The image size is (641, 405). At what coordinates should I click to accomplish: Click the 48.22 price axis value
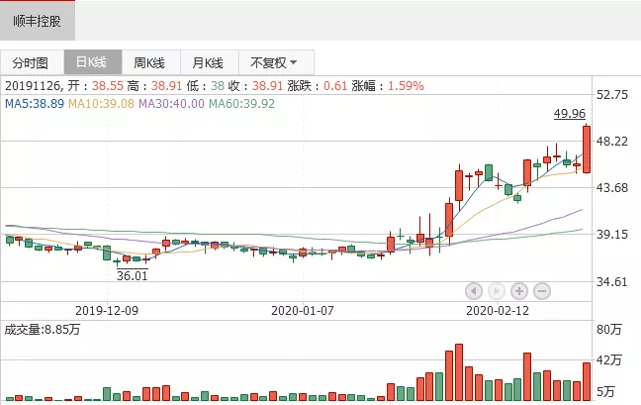(612, 141)
